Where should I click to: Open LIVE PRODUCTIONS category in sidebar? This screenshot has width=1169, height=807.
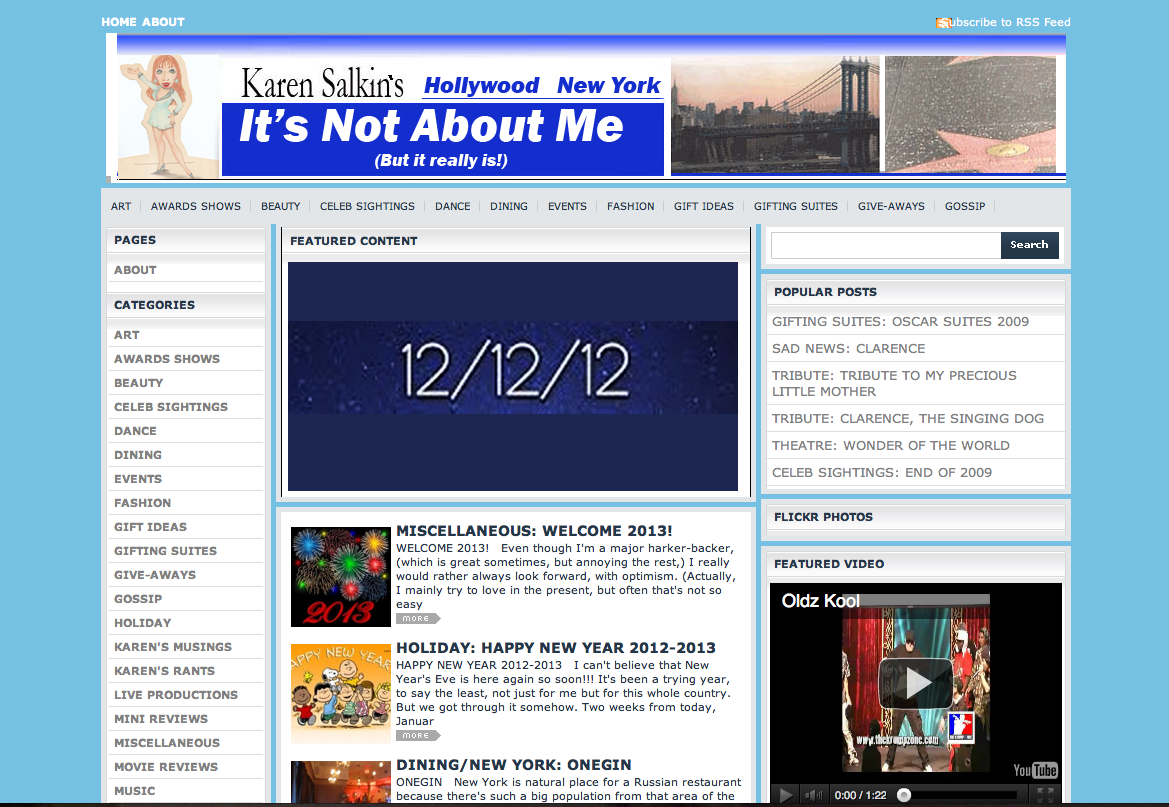(x=176, y=694)
